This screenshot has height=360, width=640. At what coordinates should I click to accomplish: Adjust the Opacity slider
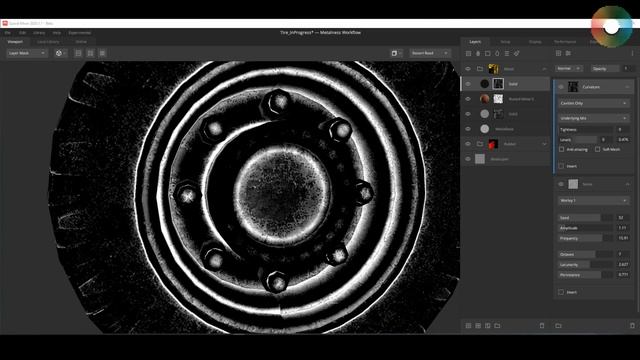605,69
